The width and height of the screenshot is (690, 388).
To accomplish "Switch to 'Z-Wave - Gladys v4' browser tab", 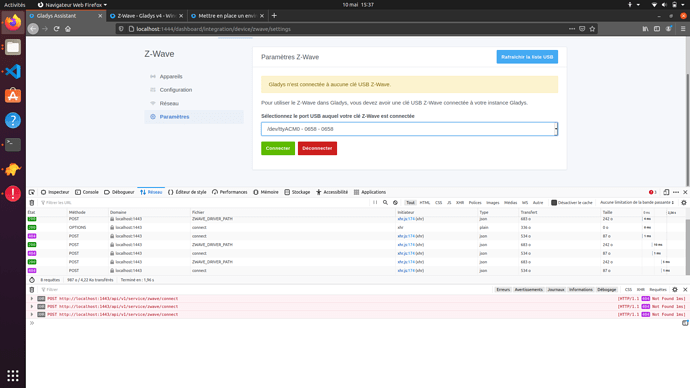I will coord(147,16).
